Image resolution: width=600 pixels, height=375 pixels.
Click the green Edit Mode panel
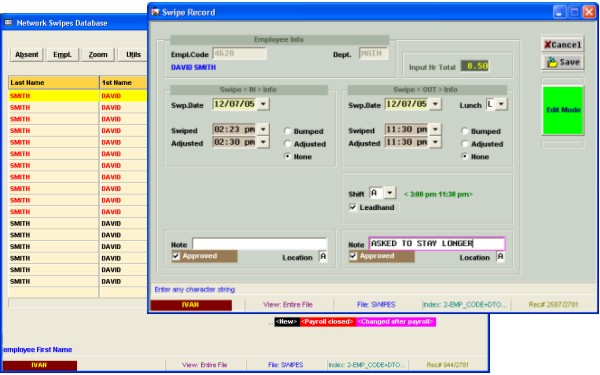pyautogui.click(x=563, y=110)
